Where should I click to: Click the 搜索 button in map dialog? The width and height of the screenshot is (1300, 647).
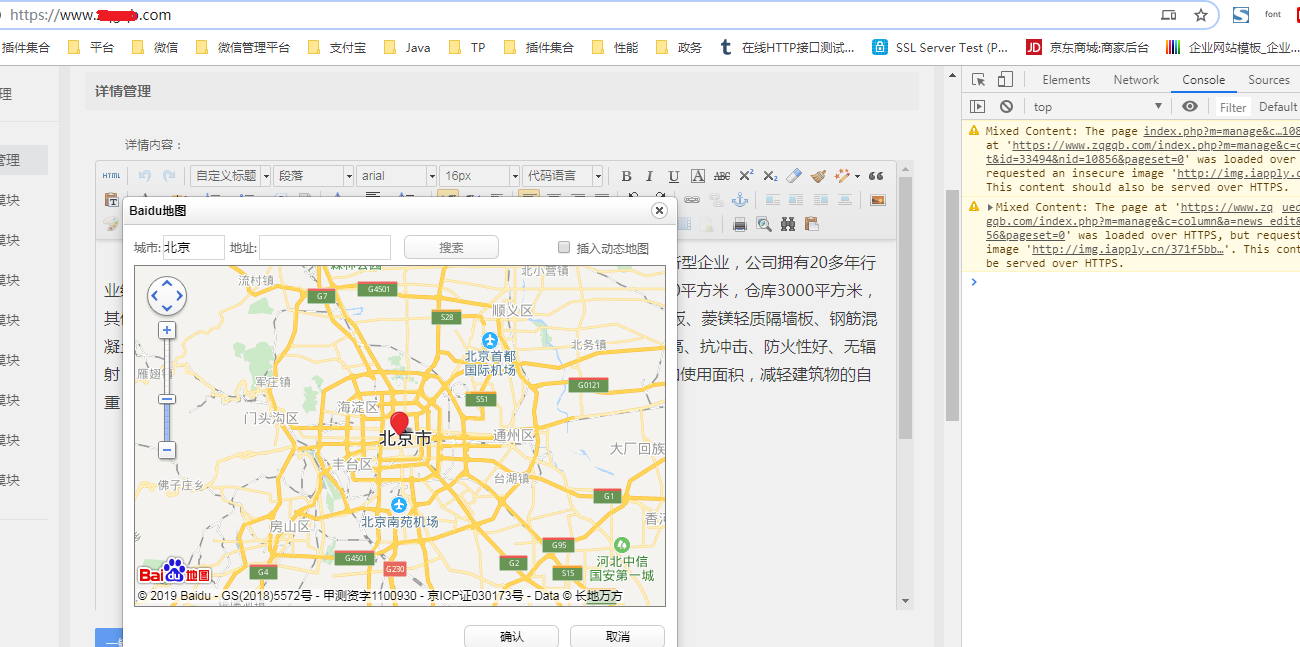pos(451,247)
